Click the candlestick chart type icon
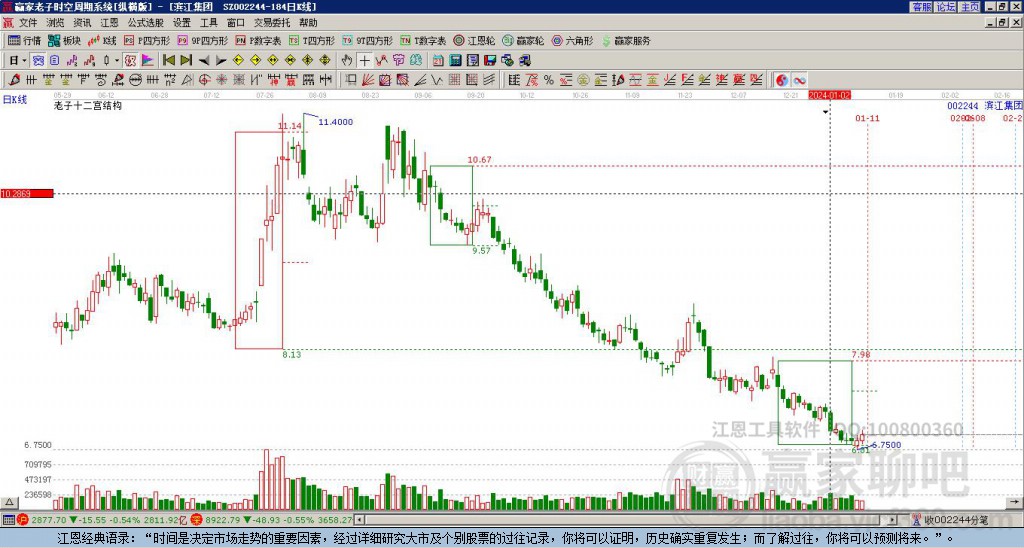This screenshot has height=548, width=1024. tap(106, 60)
